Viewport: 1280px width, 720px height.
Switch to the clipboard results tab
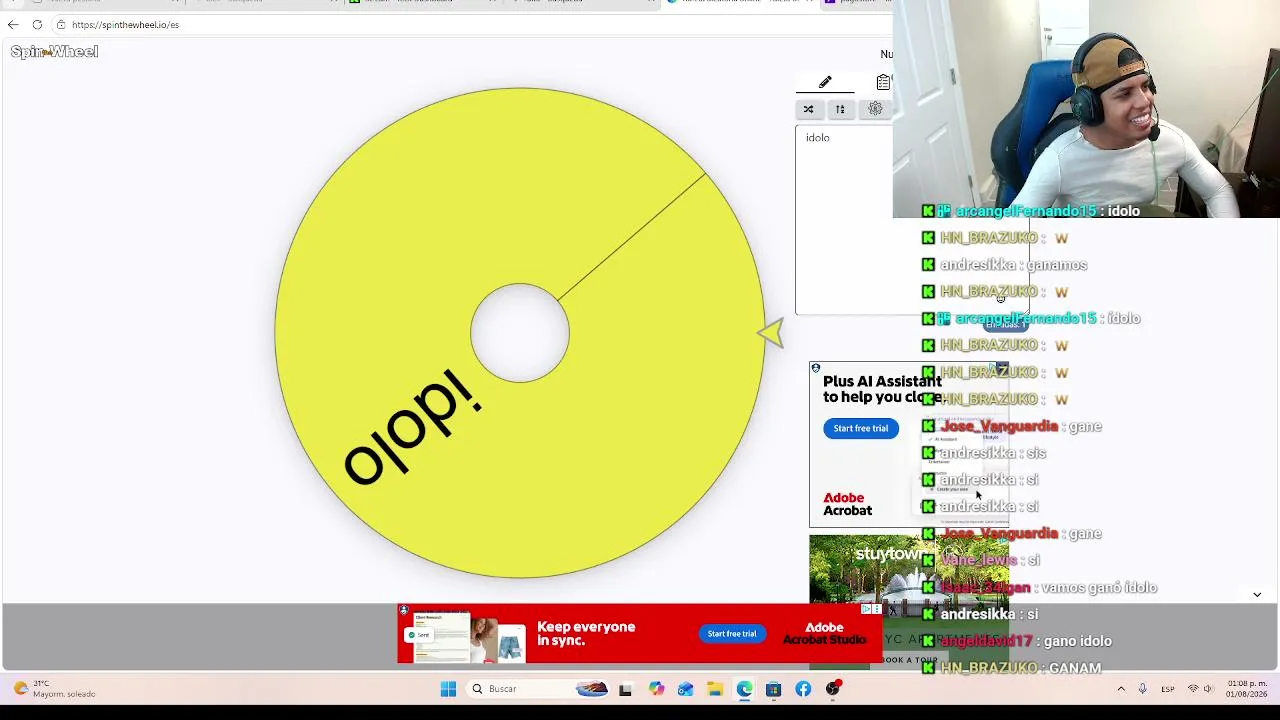click(x=883, y=82)
